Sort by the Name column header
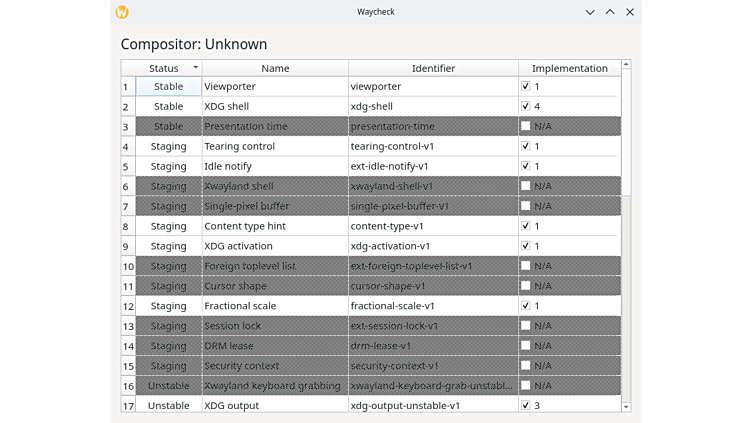Image resolution: width=752 pixels, height=423 pixels. coord(275,68)
